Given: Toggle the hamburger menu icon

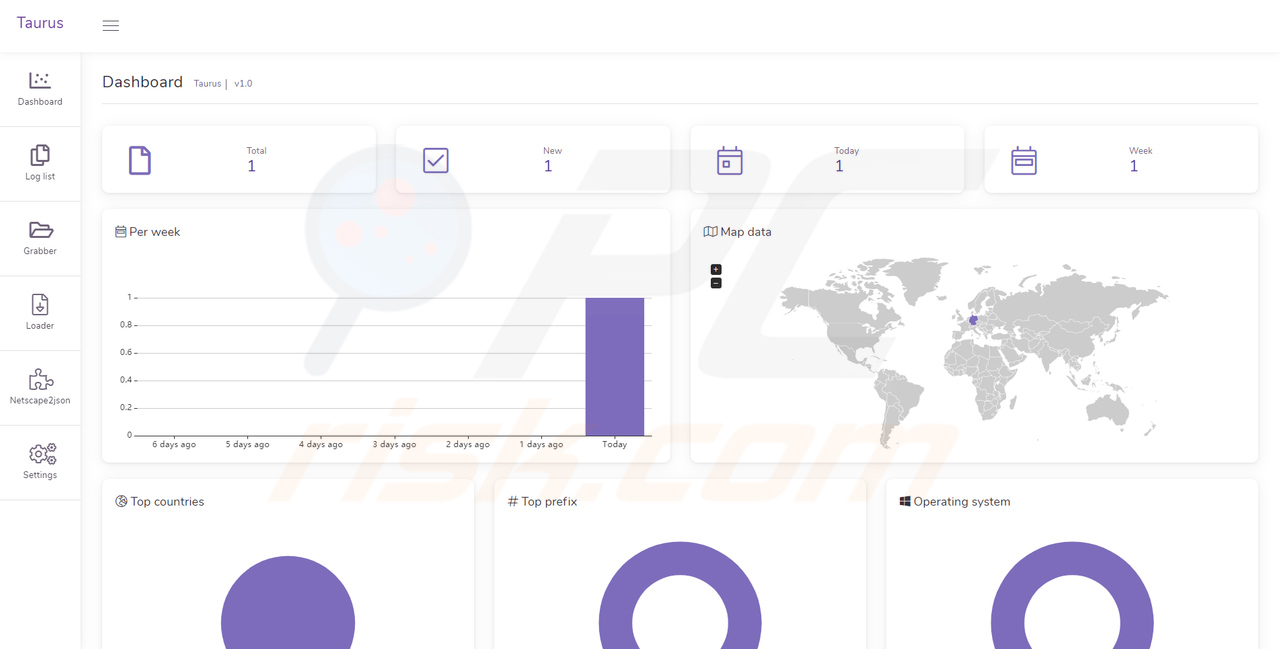Looking at the screenshot, I should (x=111, y=25).
